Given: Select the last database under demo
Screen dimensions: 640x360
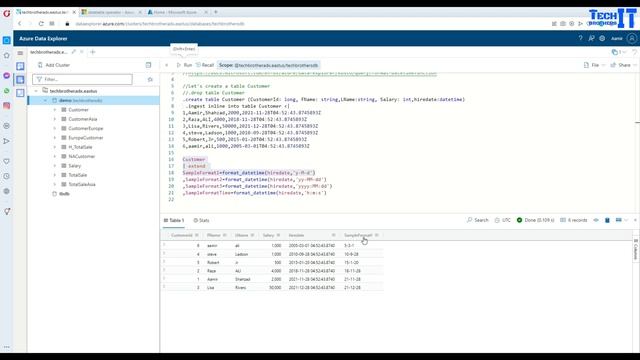Looking at the screenshot, I should tap(64, 194).
